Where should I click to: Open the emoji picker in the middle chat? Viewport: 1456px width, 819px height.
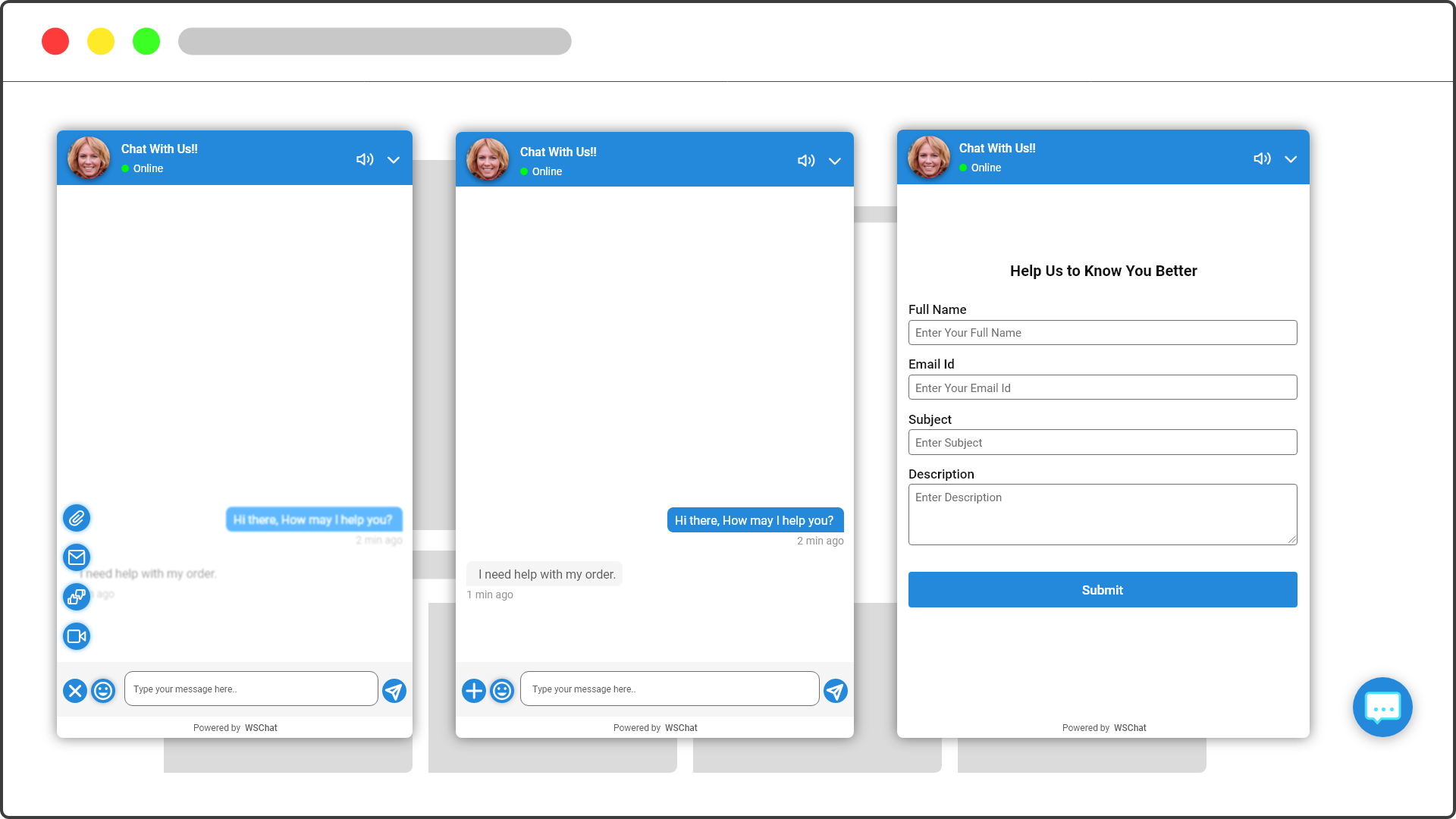click(502, 691)
